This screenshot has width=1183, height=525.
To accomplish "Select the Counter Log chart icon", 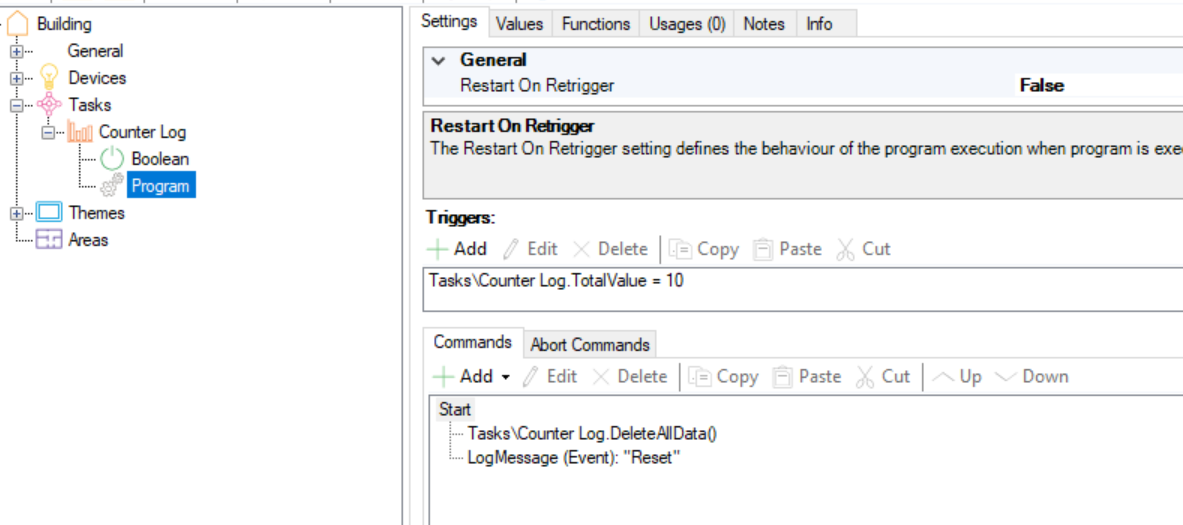I will click(79, 132).
